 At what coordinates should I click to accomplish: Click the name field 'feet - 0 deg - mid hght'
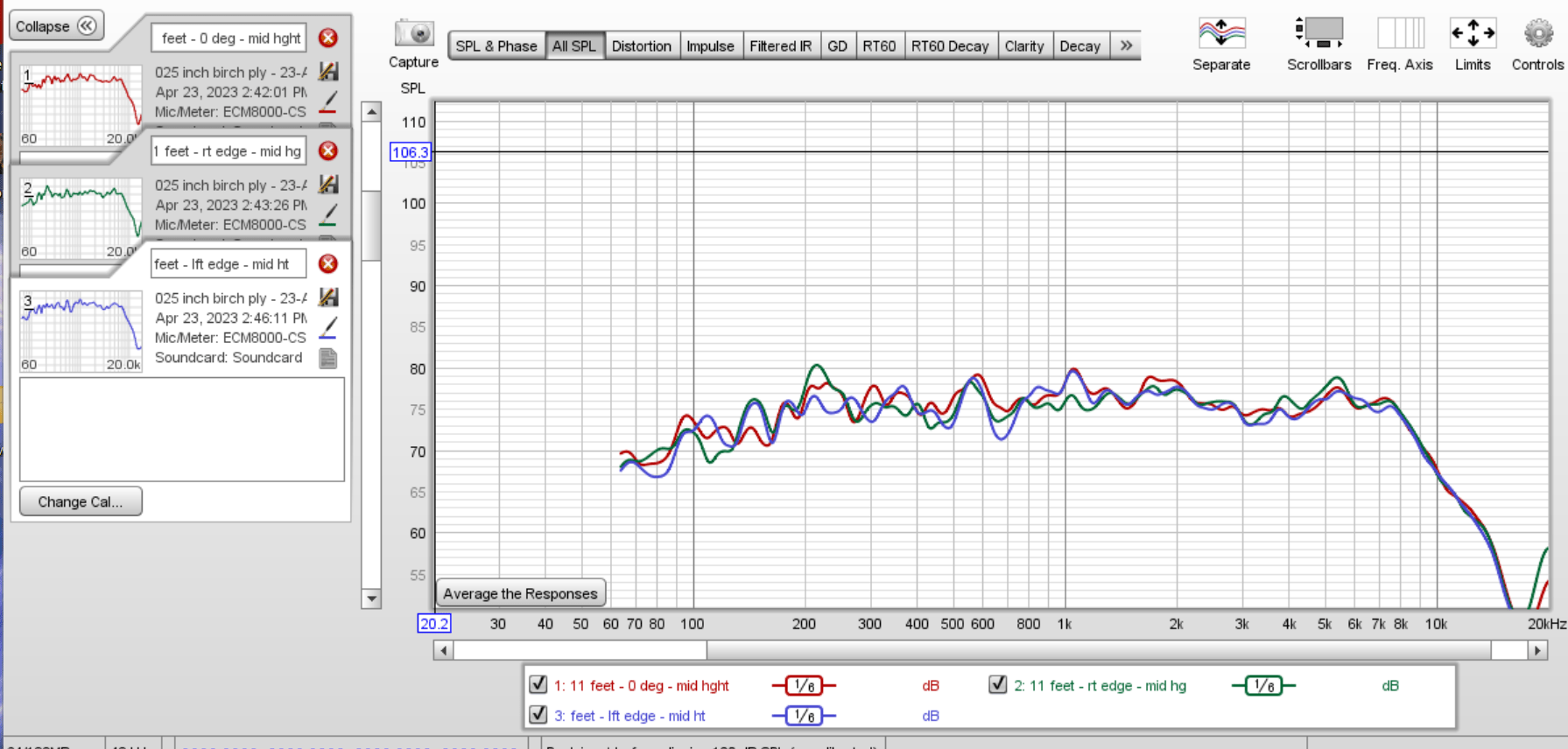click(x=229, y=38)
